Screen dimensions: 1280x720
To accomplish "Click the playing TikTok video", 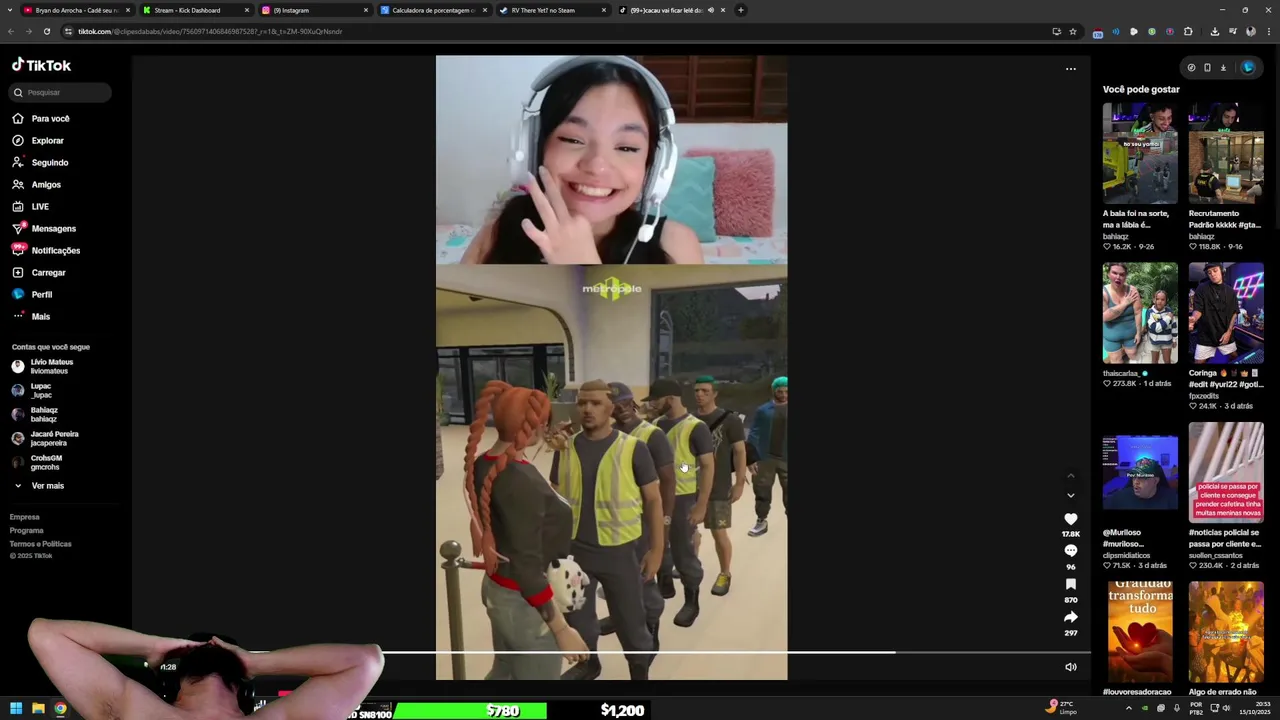I will pyautogui.click(x=611, y=367).
